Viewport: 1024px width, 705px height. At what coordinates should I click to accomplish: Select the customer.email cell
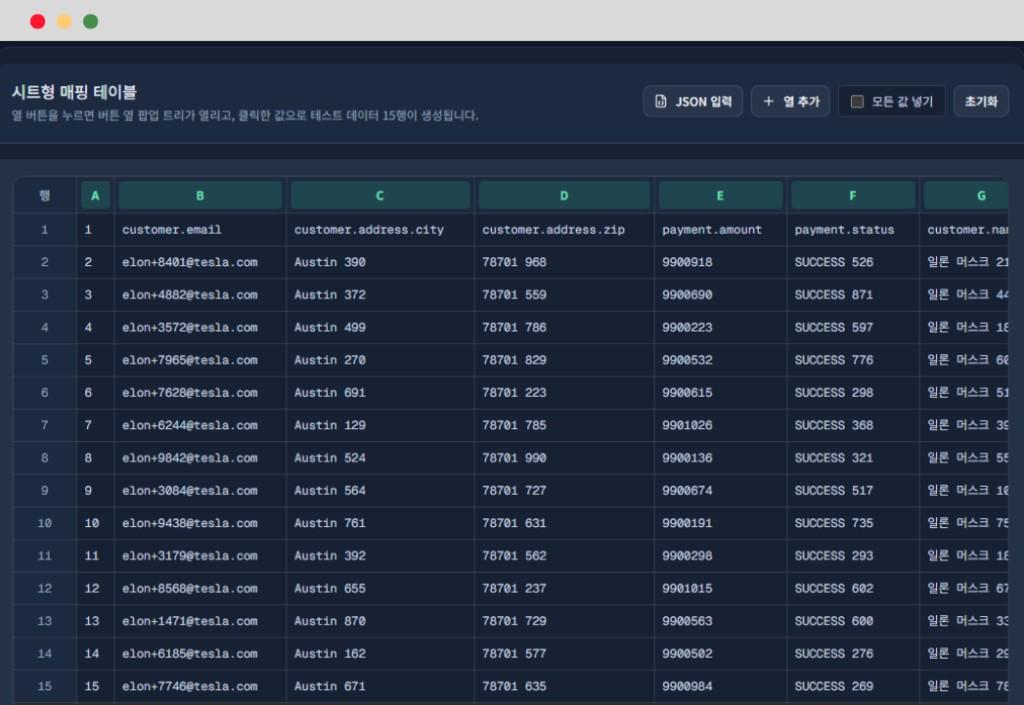coord(200,229)
